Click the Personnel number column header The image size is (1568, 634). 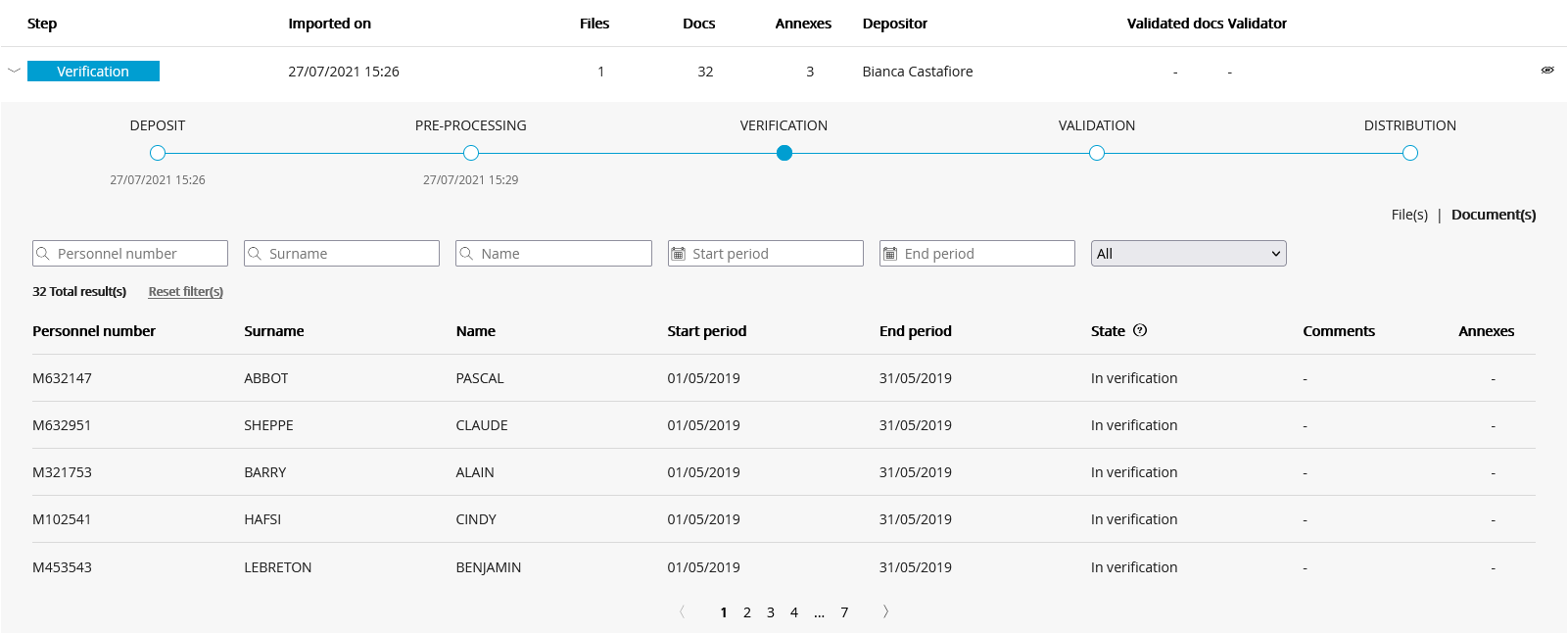[94, 331]
